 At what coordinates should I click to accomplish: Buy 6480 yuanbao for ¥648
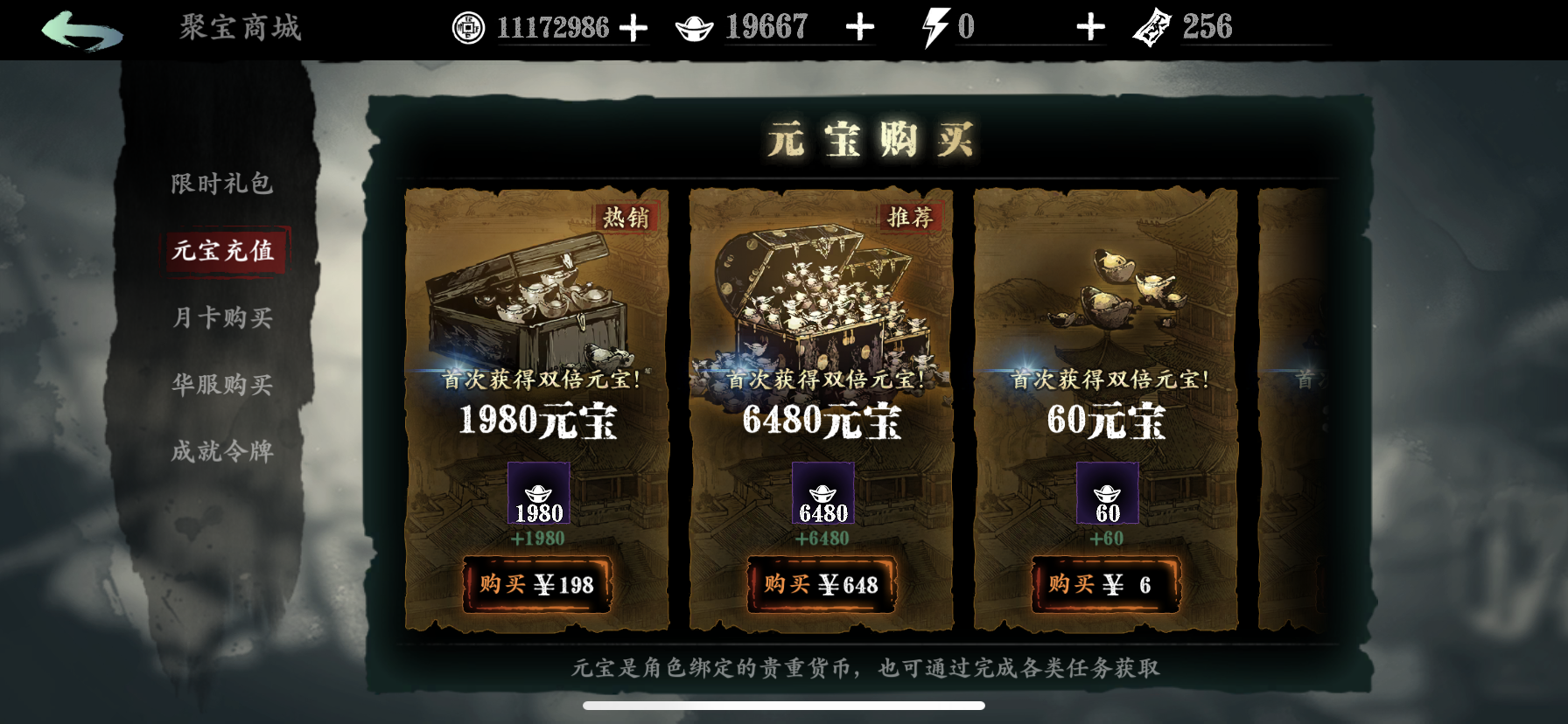click(x=822, y=584)
